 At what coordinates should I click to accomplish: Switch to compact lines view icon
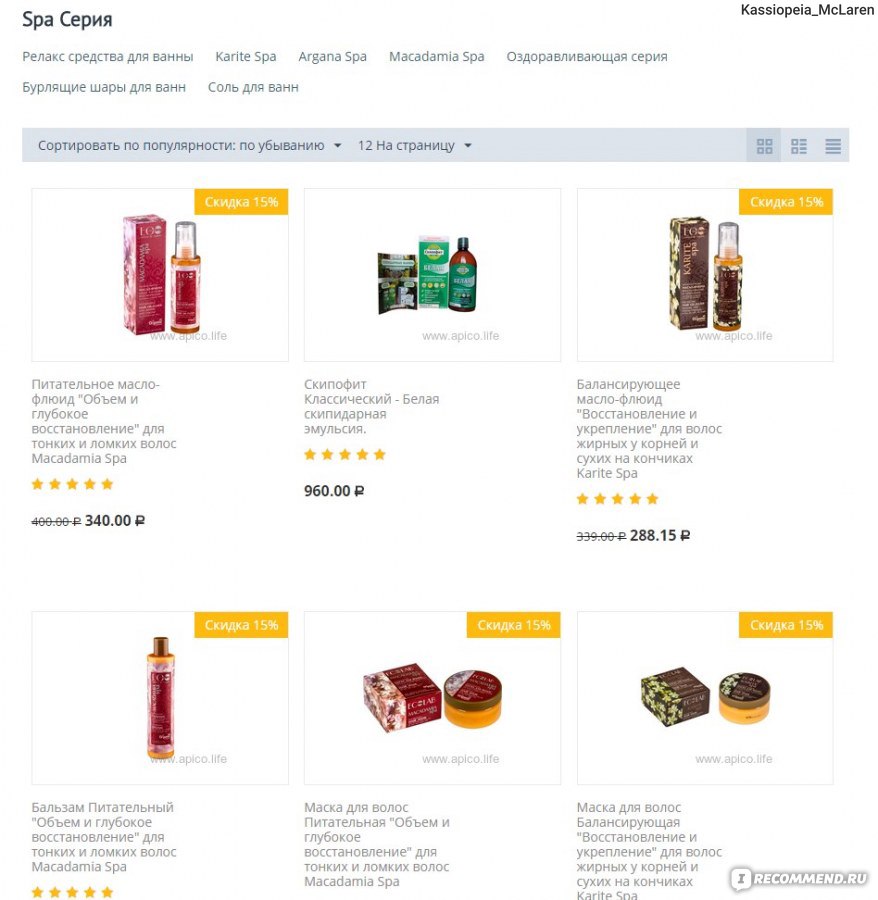coord(833,146)
